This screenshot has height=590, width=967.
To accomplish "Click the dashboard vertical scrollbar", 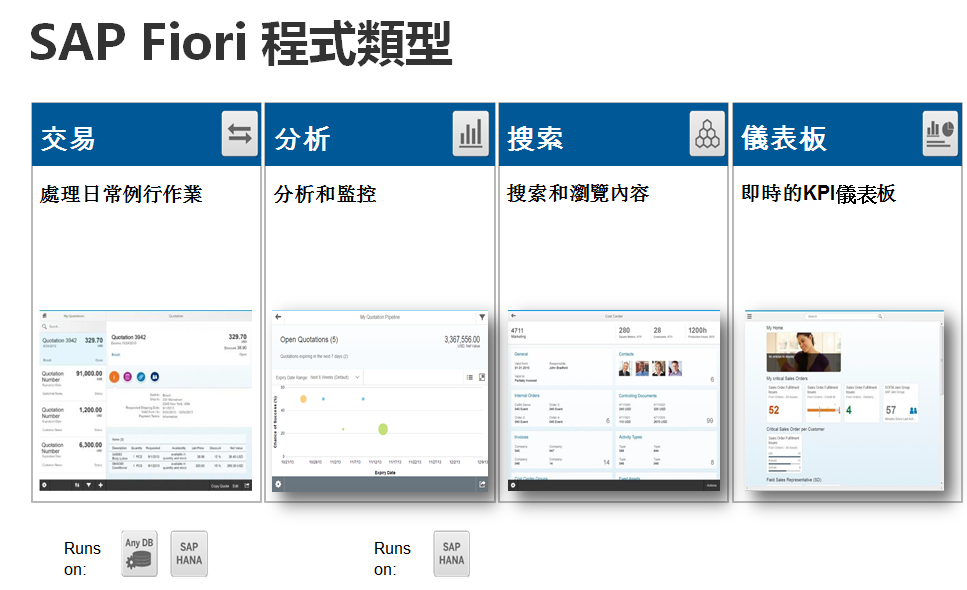I will point(941,404).
